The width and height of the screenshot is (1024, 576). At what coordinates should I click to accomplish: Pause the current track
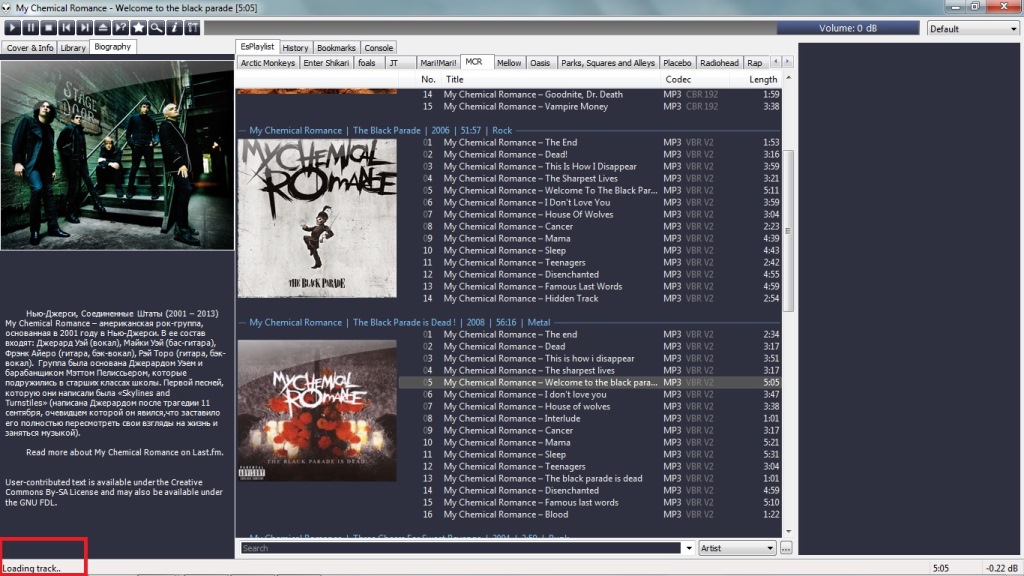(x=31, y=27)
